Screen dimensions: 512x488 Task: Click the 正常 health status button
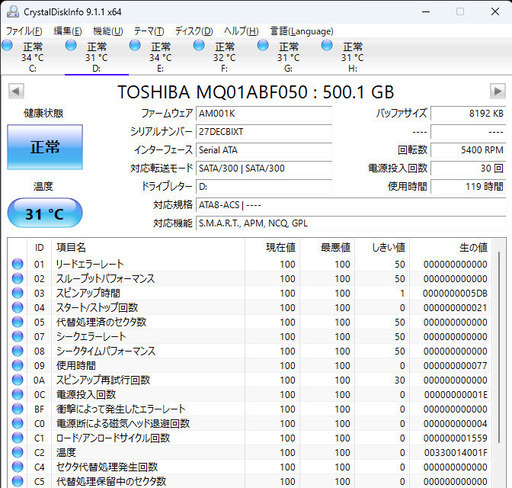tap(45, 147)
